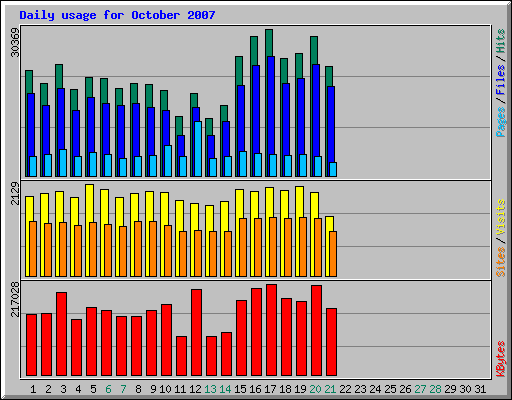The height and width of the screenshot is (400, 512).
Task: Click green weekend day label 20
Action: pos(315,389)
